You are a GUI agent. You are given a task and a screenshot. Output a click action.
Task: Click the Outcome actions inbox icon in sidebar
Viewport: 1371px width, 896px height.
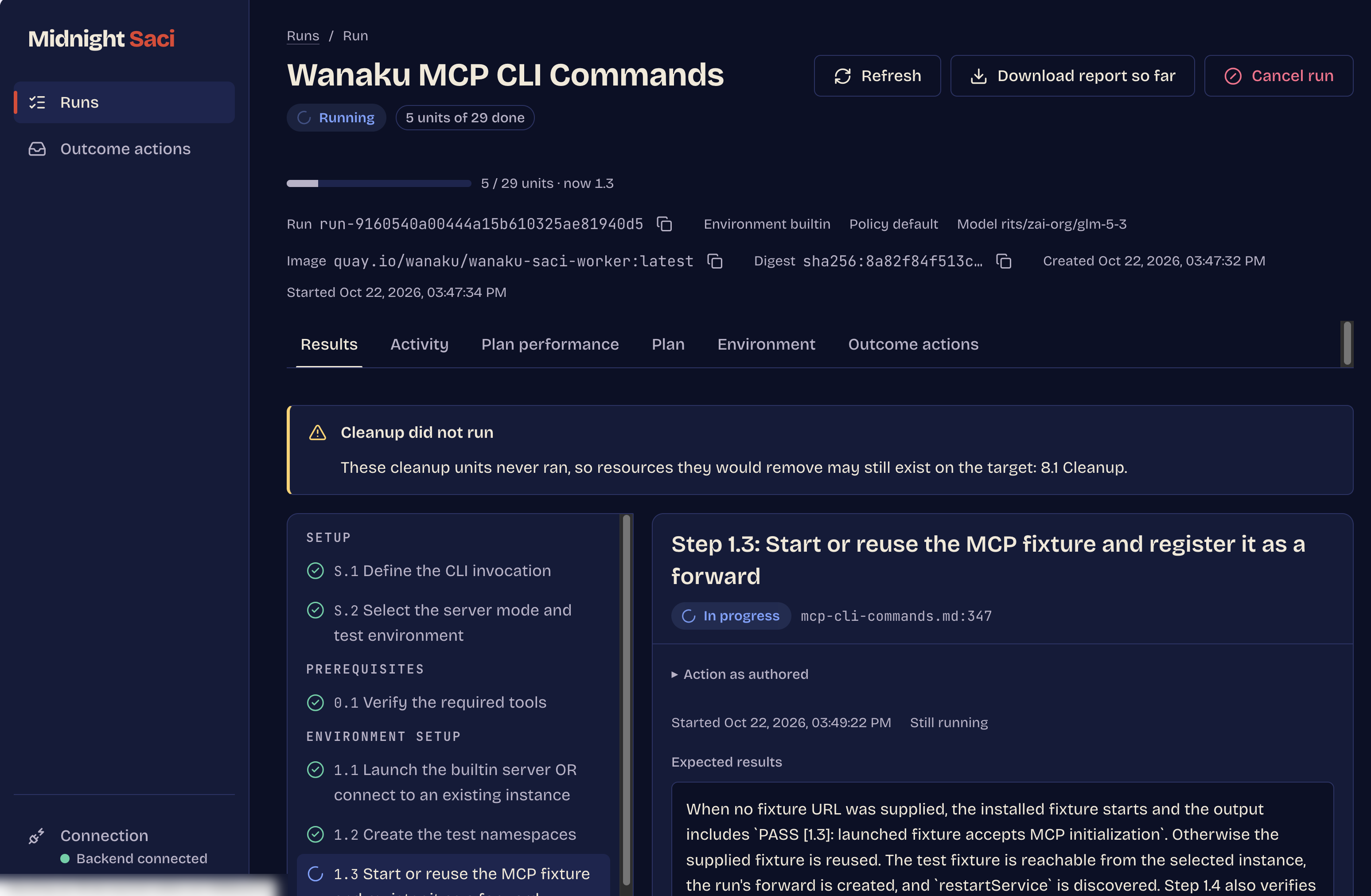tap(37, 149)
